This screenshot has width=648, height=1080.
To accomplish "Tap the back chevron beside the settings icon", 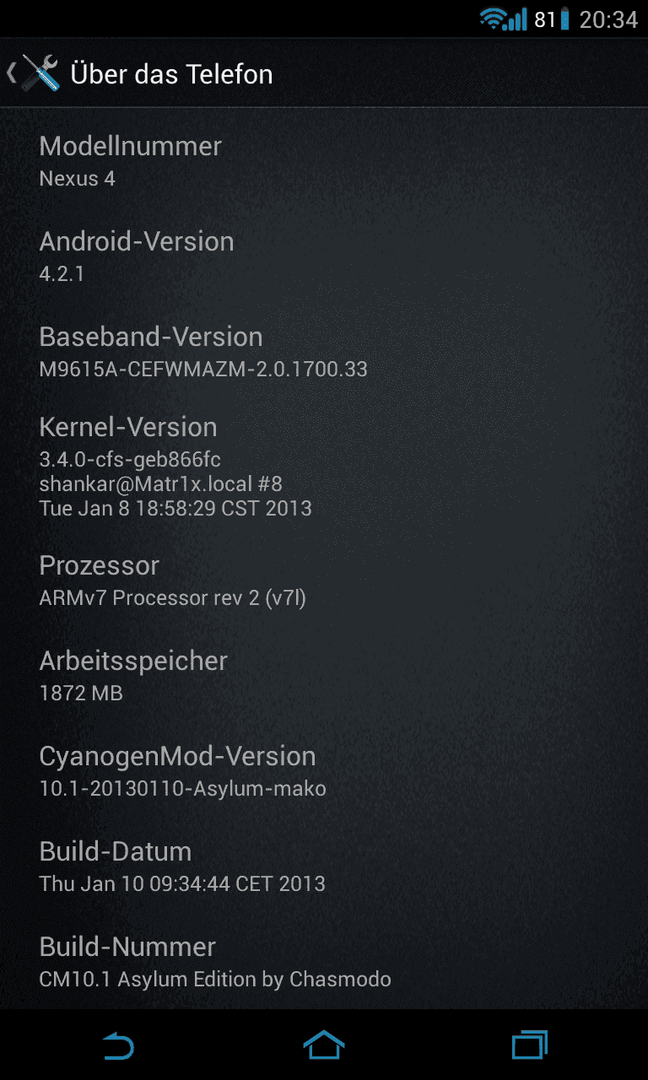I will coord(11,73).
